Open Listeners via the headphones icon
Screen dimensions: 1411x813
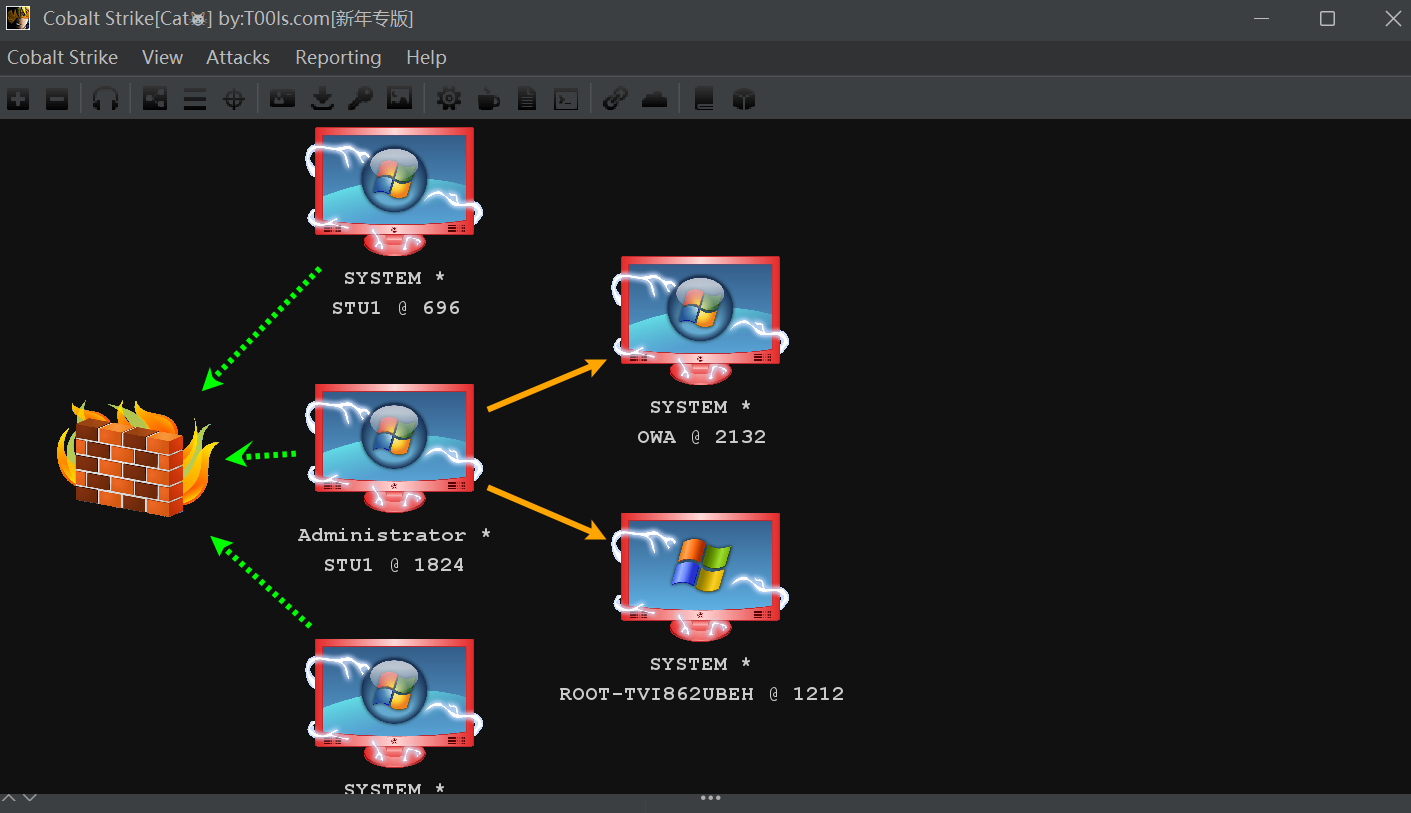105,99
